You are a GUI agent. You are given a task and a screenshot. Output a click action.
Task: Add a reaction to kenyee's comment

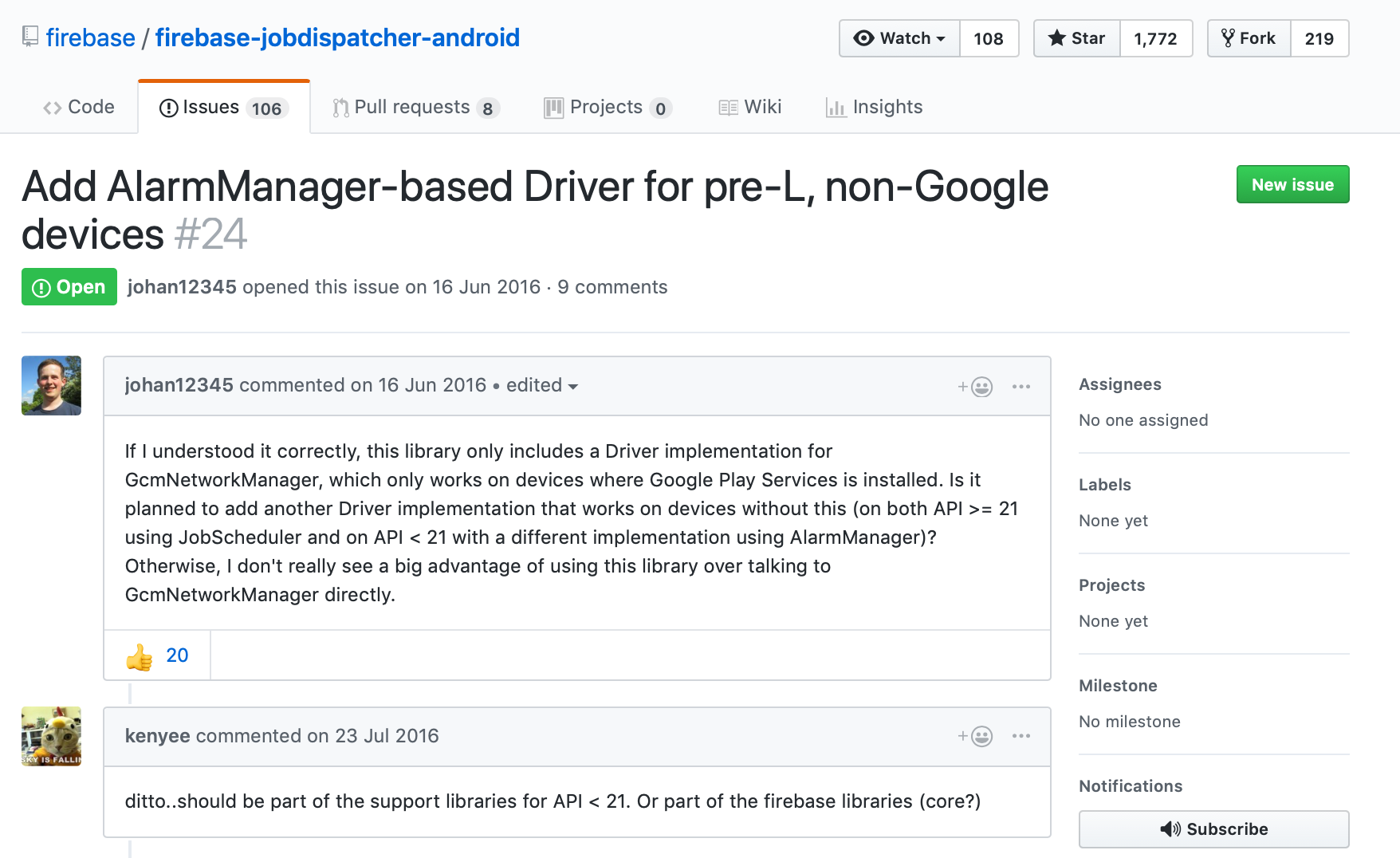click(975, 736)
